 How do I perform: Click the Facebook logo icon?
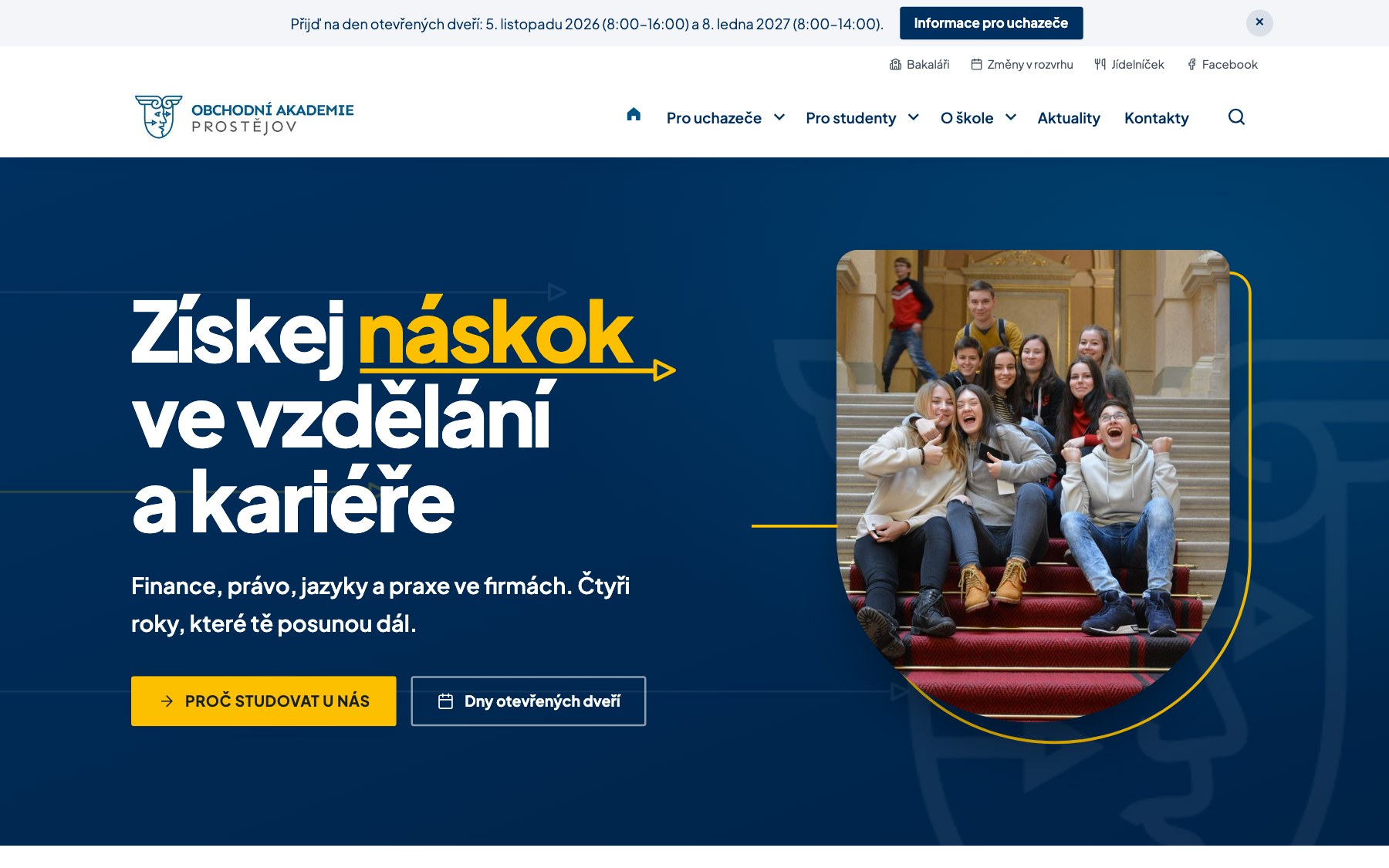pos(1191,65)
